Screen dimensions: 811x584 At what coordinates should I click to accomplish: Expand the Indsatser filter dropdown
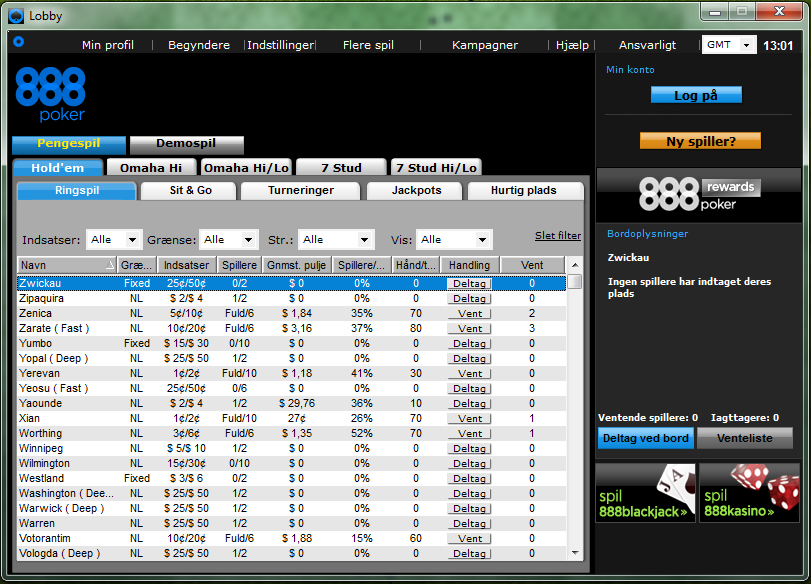[x=131, y=240]
